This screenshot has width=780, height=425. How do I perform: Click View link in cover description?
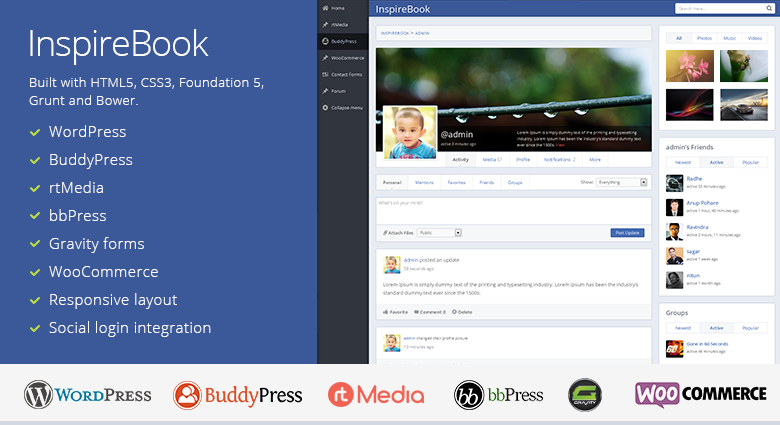pyautogui.click(x=561, y=145)
